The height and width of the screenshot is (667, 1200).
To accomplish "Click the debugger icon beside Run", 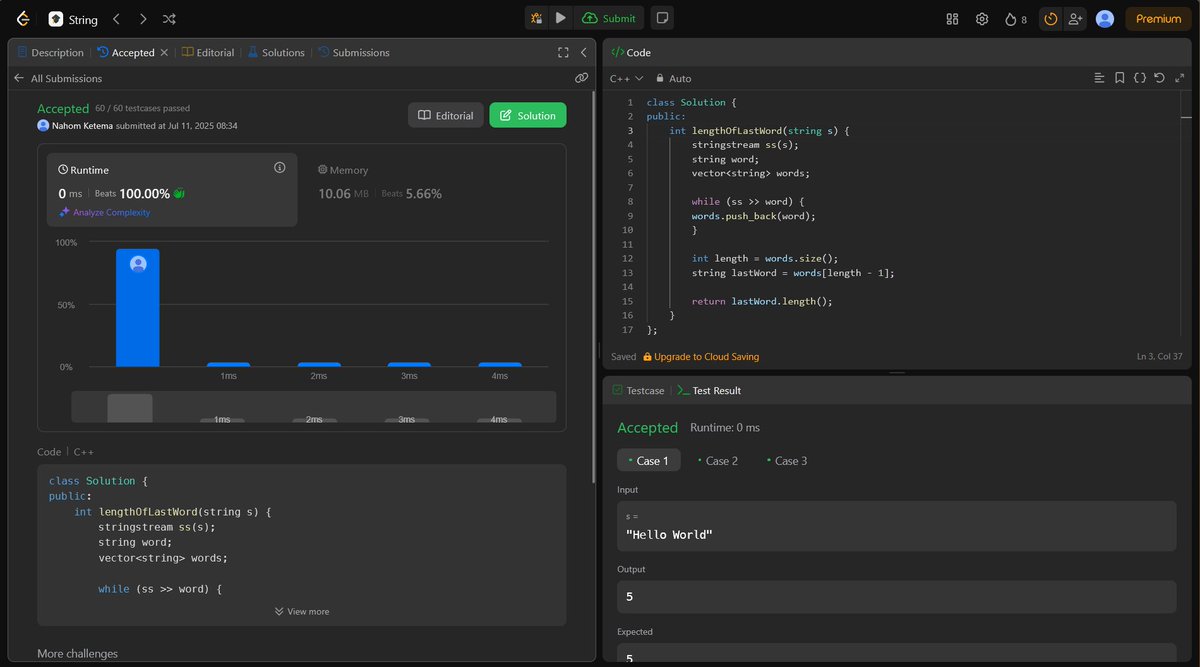I will (537, 18).
